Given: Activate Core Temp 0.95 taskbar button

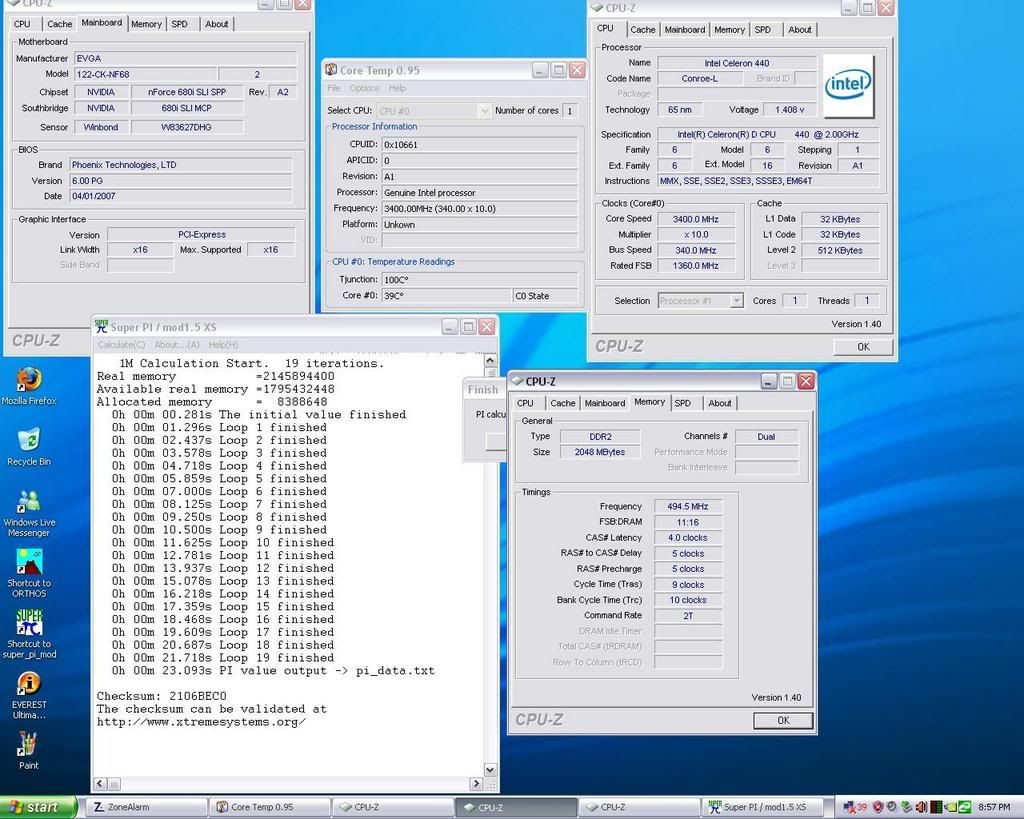Looking at the screenshot, I should tap(270, 807).
